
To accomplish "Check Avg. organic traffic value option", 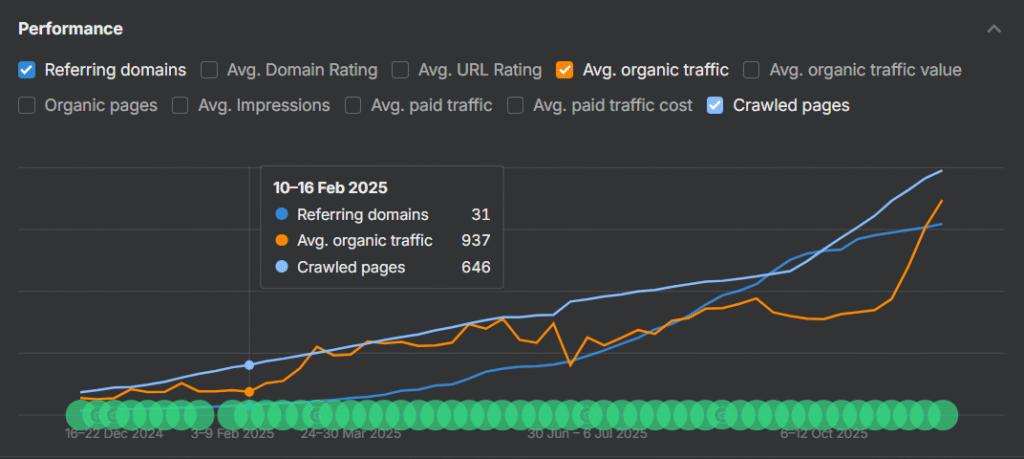I will 751,70.
